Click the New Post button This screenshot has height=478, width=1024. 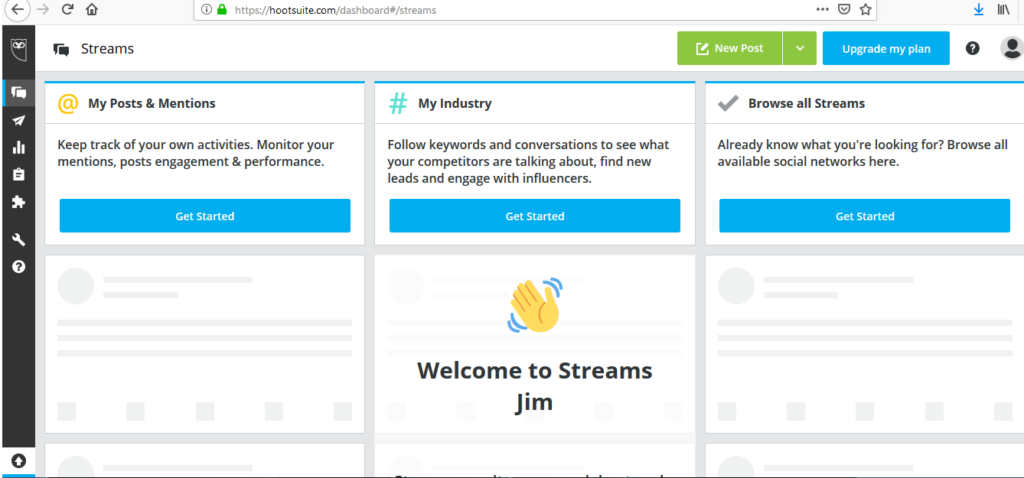pos(729,48)
